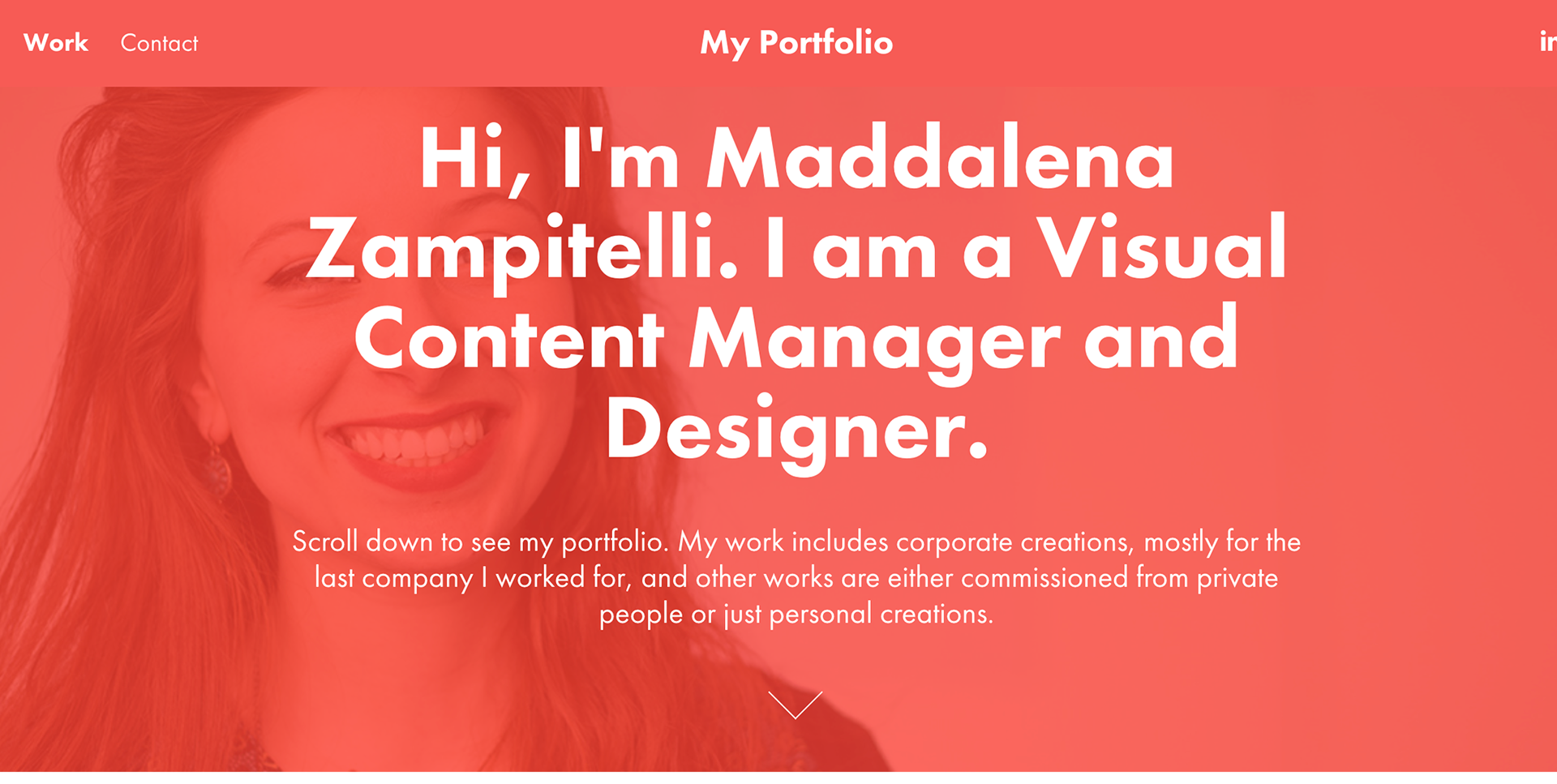Click the "Content Manager and" heading line

[x=796, y=341]
